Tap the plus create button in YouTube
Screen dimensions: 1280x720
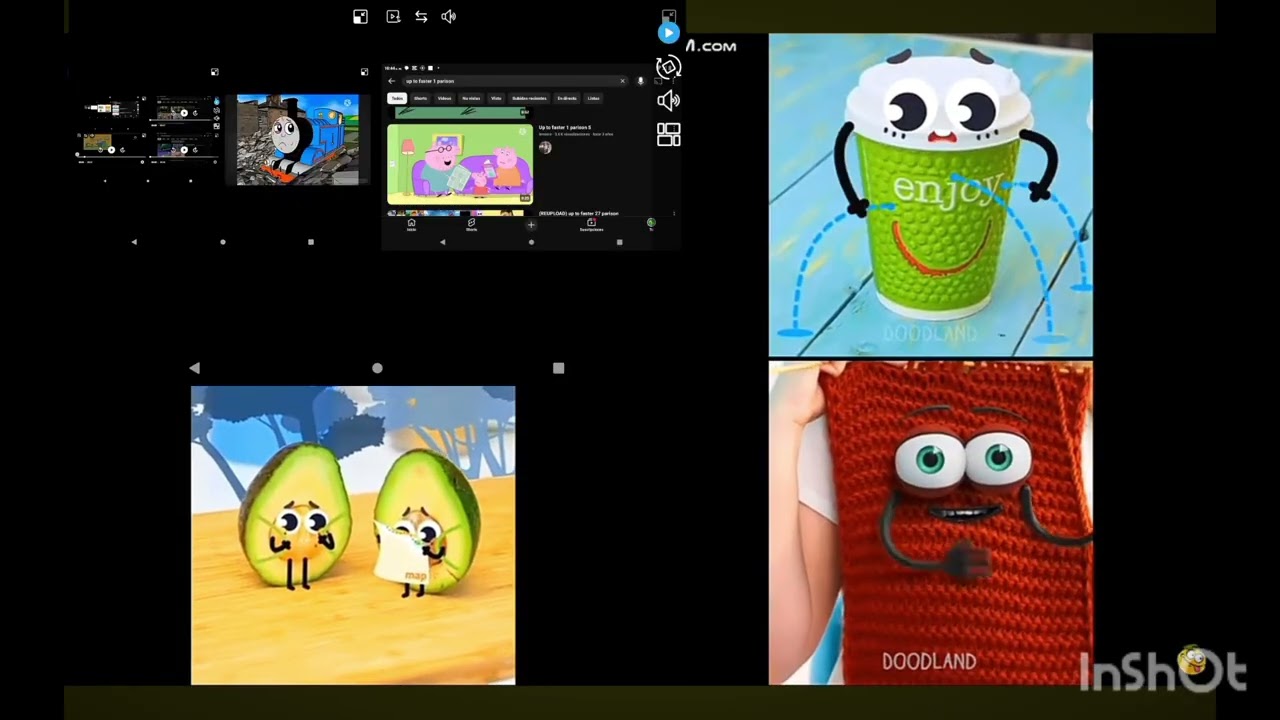pos(531,225)
